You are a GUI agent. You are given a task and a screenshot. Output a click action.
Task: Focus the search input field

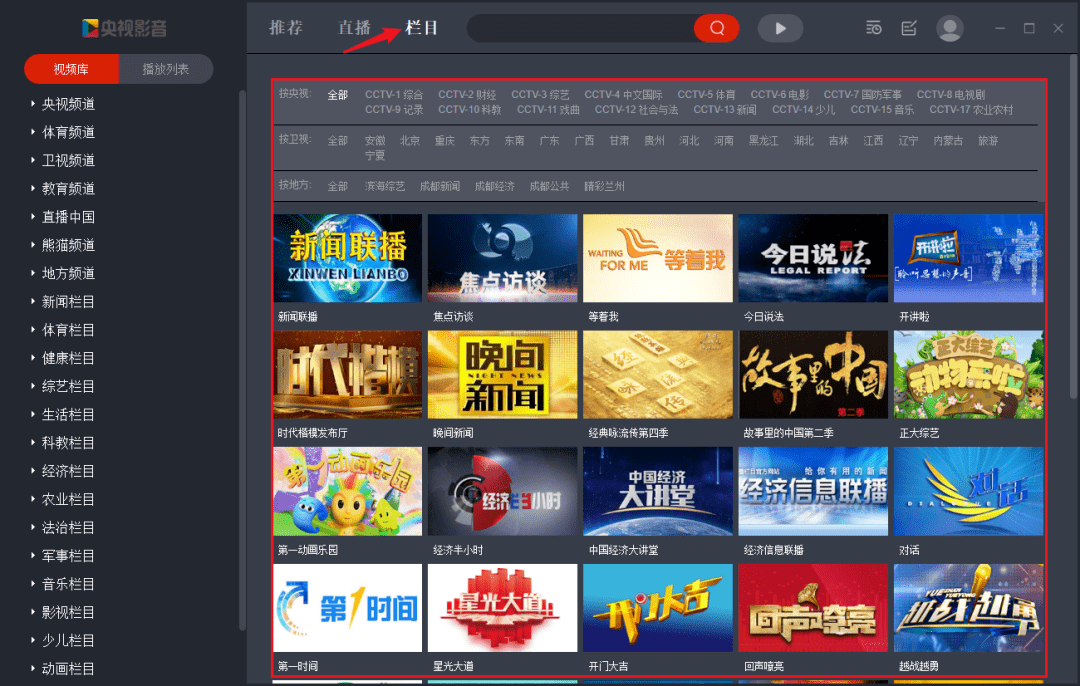[581, 28]
